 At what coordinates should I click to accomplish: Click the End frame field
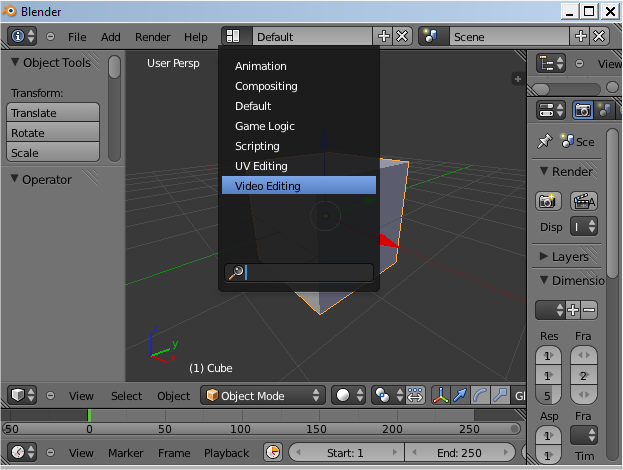pyautogui.click(x=460, y=453)
